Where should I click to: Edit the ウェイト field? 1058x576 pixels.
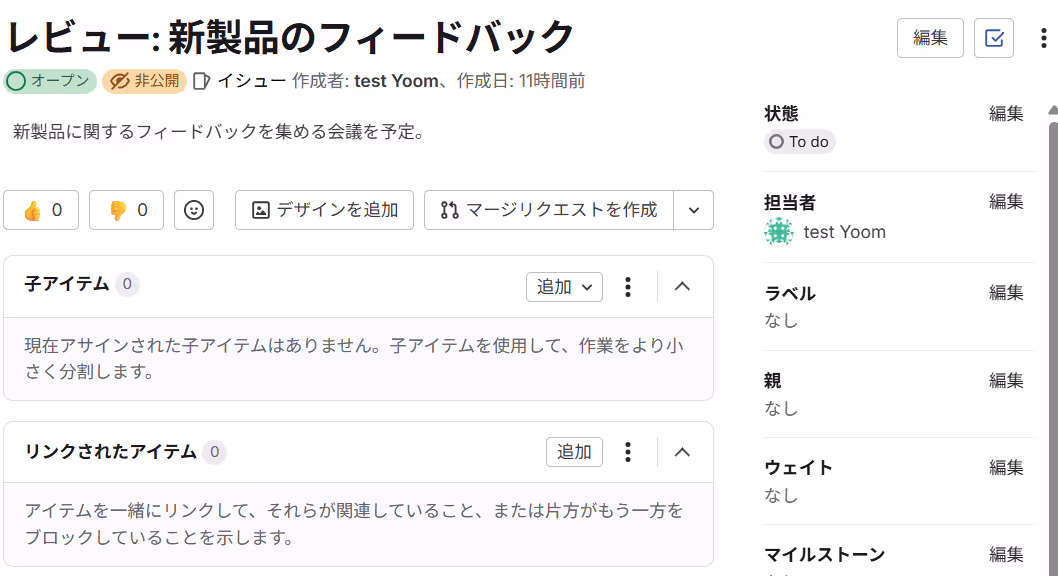coord(1006,467)
